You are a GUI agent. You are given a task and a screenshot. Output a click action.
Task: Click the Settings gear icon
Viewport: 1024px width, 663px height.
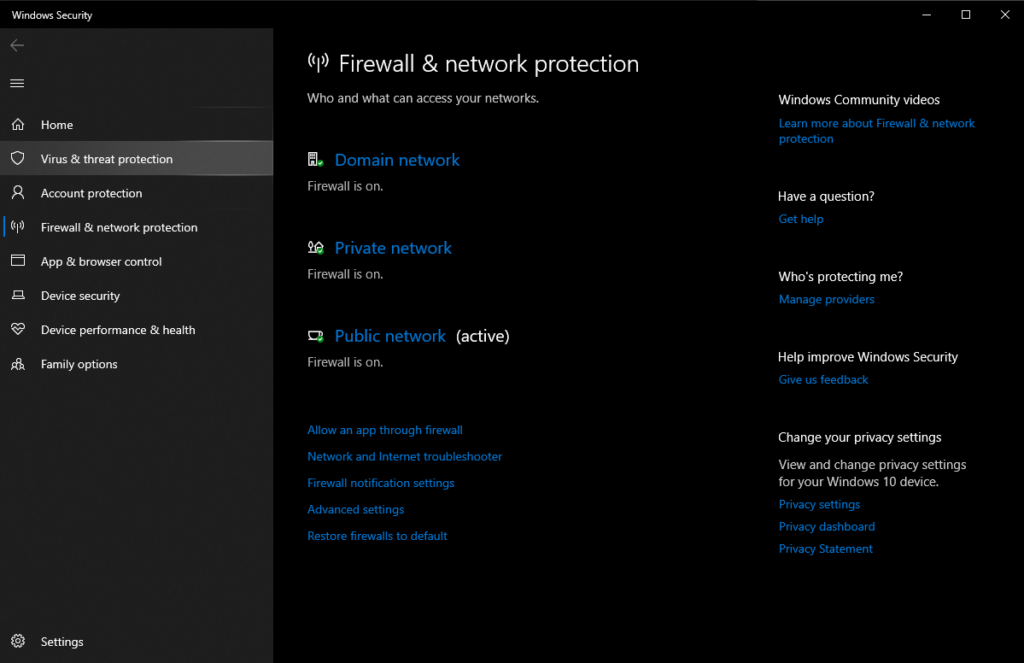18,641
